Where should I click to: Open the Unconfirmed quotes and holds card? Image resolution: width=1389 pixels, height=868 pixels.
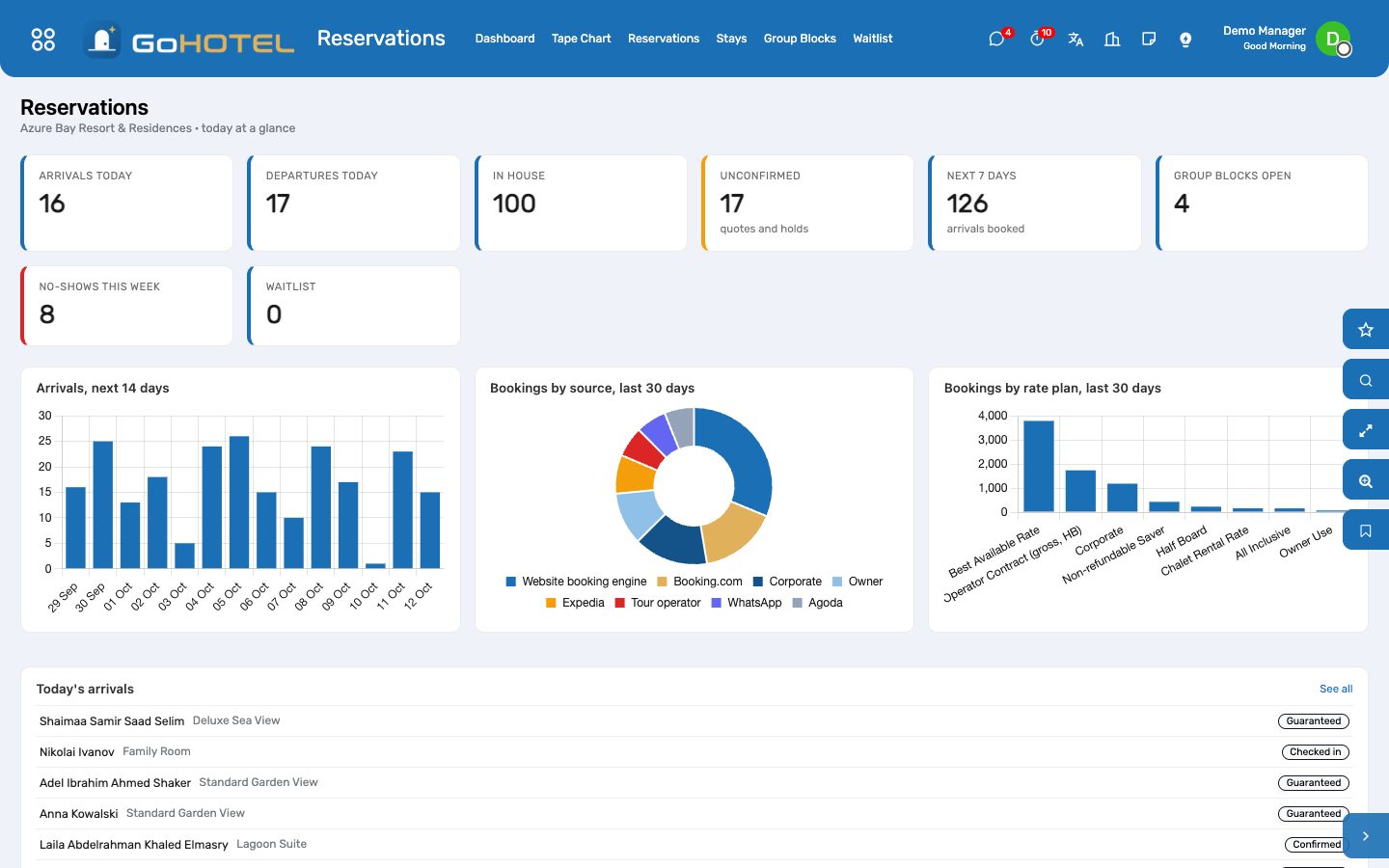[x=807, y=203]
